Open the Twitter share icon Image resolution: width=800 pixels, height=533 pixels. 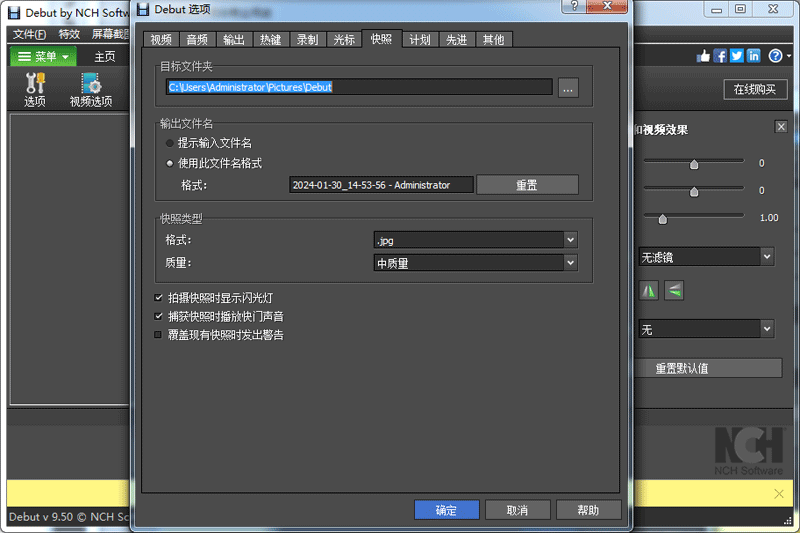point(737,56)
